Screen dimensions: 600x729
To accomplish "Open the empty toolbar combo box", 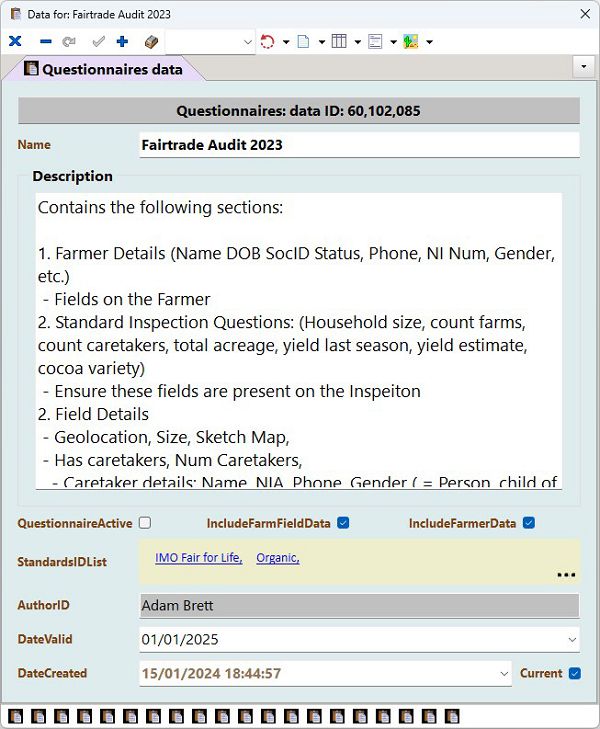I will [x=210, y=42].
